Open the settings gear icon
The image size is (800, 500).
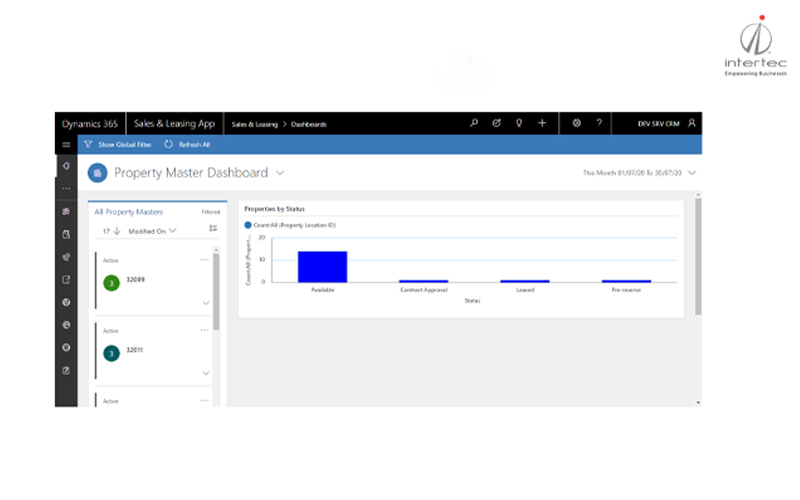[x=577, y=123]
